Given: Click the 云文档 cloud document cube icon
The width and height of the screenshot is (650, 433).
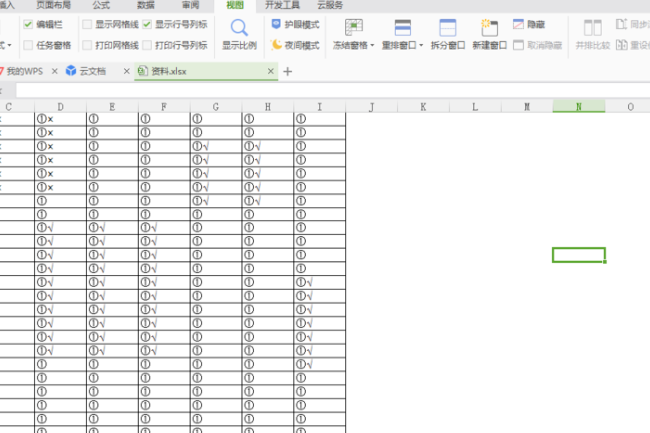Looking at the screenshot, I should pyautogui.click(x=71, y=71).
